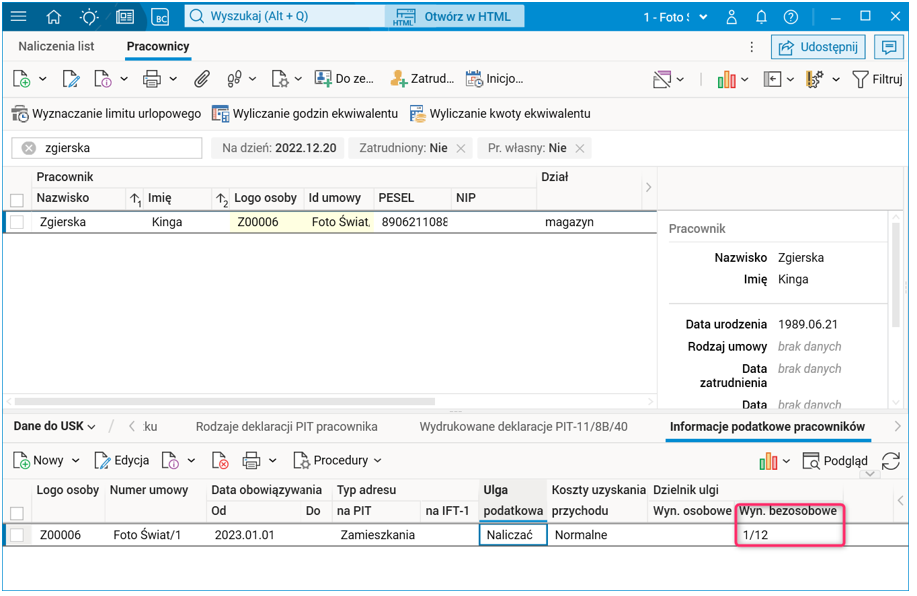Click the 'Wyszukaj (Alt + Q)' search field
This screenshot has height=596, width=917.
click(x=285, y=17)
